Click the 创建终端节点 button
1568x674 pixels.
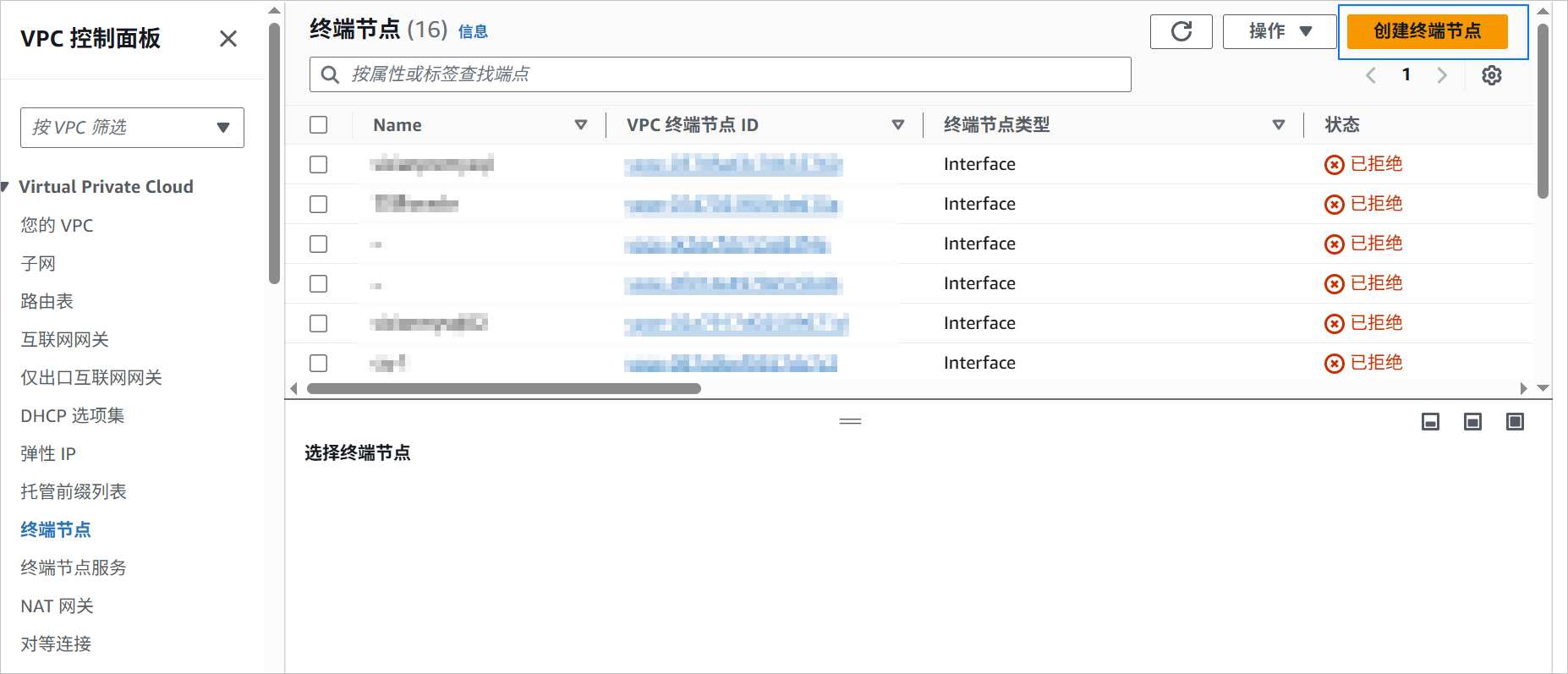click(x=1428, y=32)
